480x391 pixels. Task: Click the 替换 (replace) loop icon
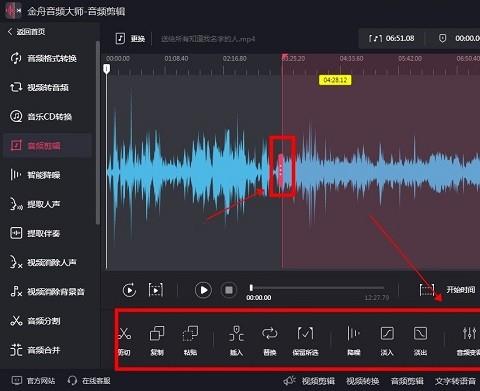coord(269,333)
